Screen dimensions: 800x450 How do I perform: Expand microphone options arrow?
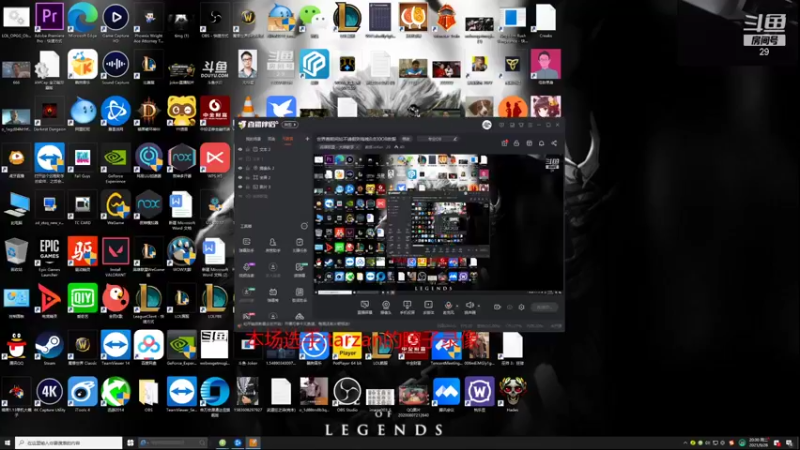point(457,306)
